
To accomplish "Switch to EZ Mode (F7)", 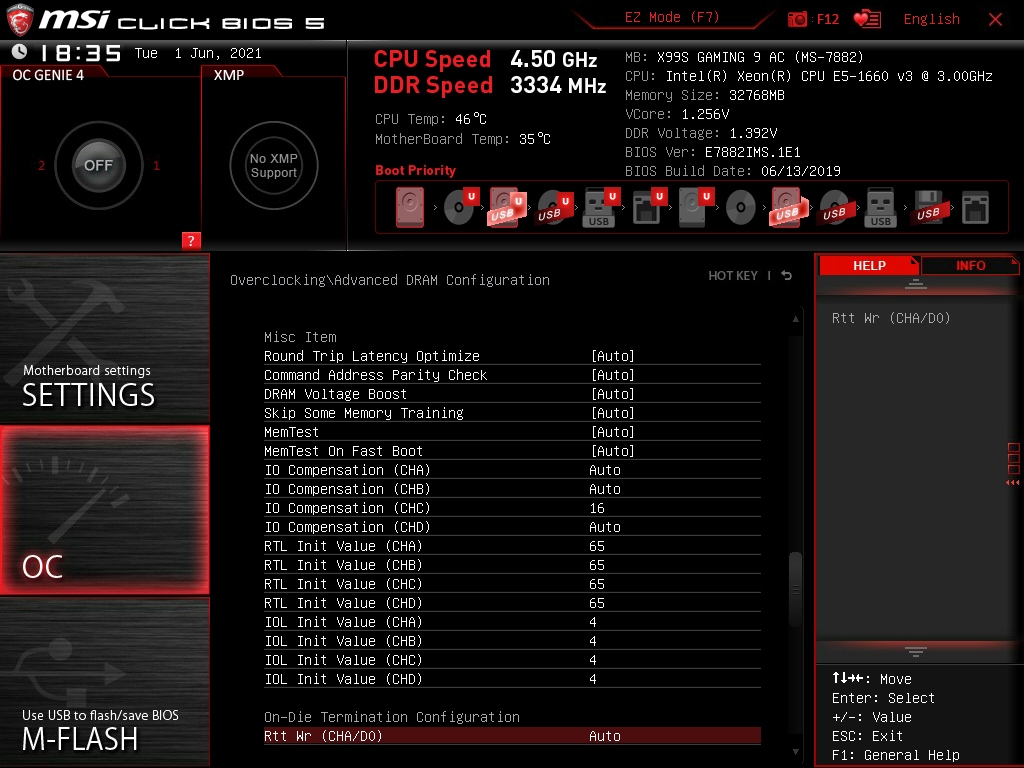I will tap(671, 18).
